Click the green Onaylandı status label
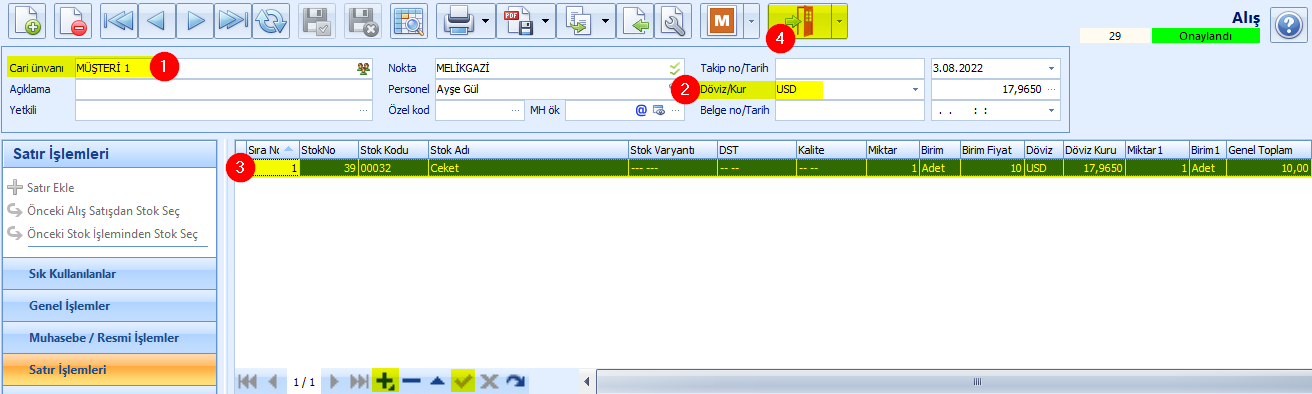This screenshot has height=394, width=1312. [1205, 35]
